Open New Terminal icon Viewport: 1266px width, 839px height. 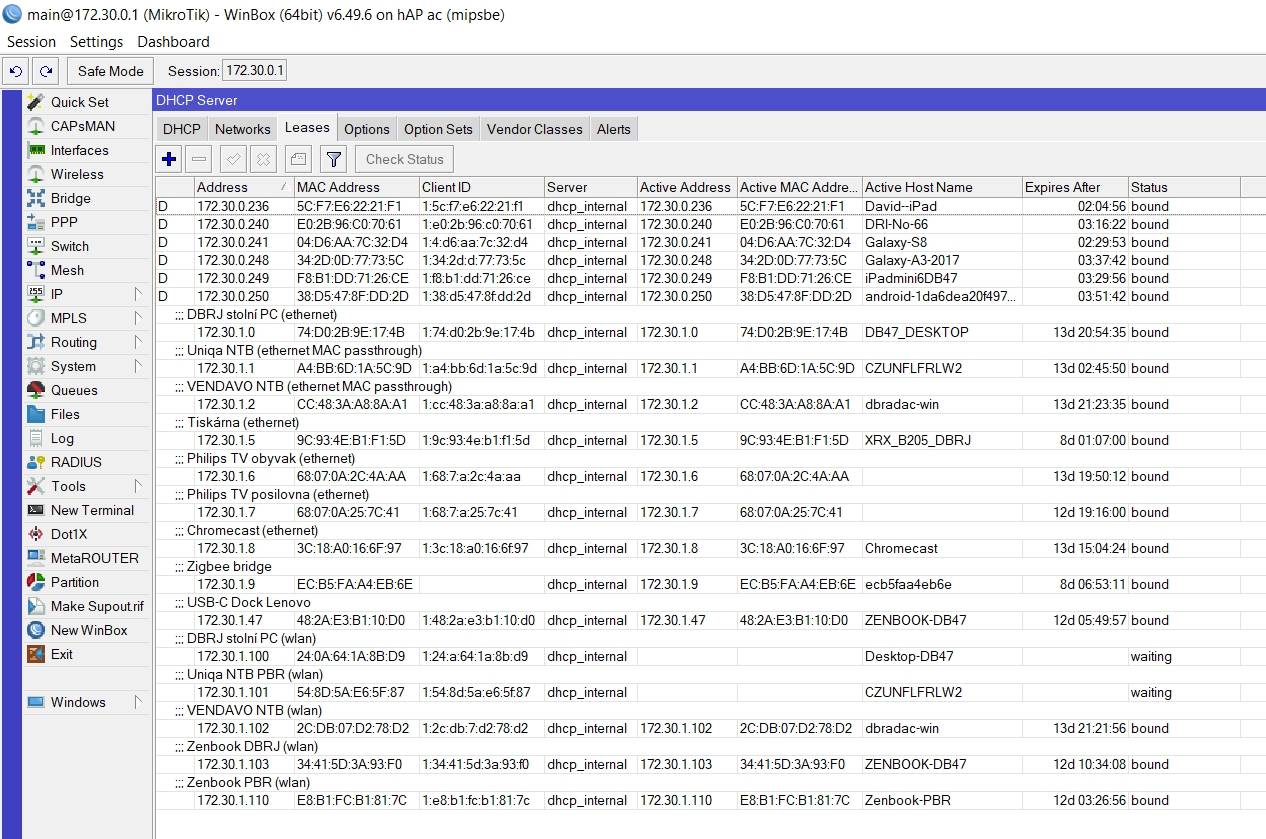[x=36, y=510]
